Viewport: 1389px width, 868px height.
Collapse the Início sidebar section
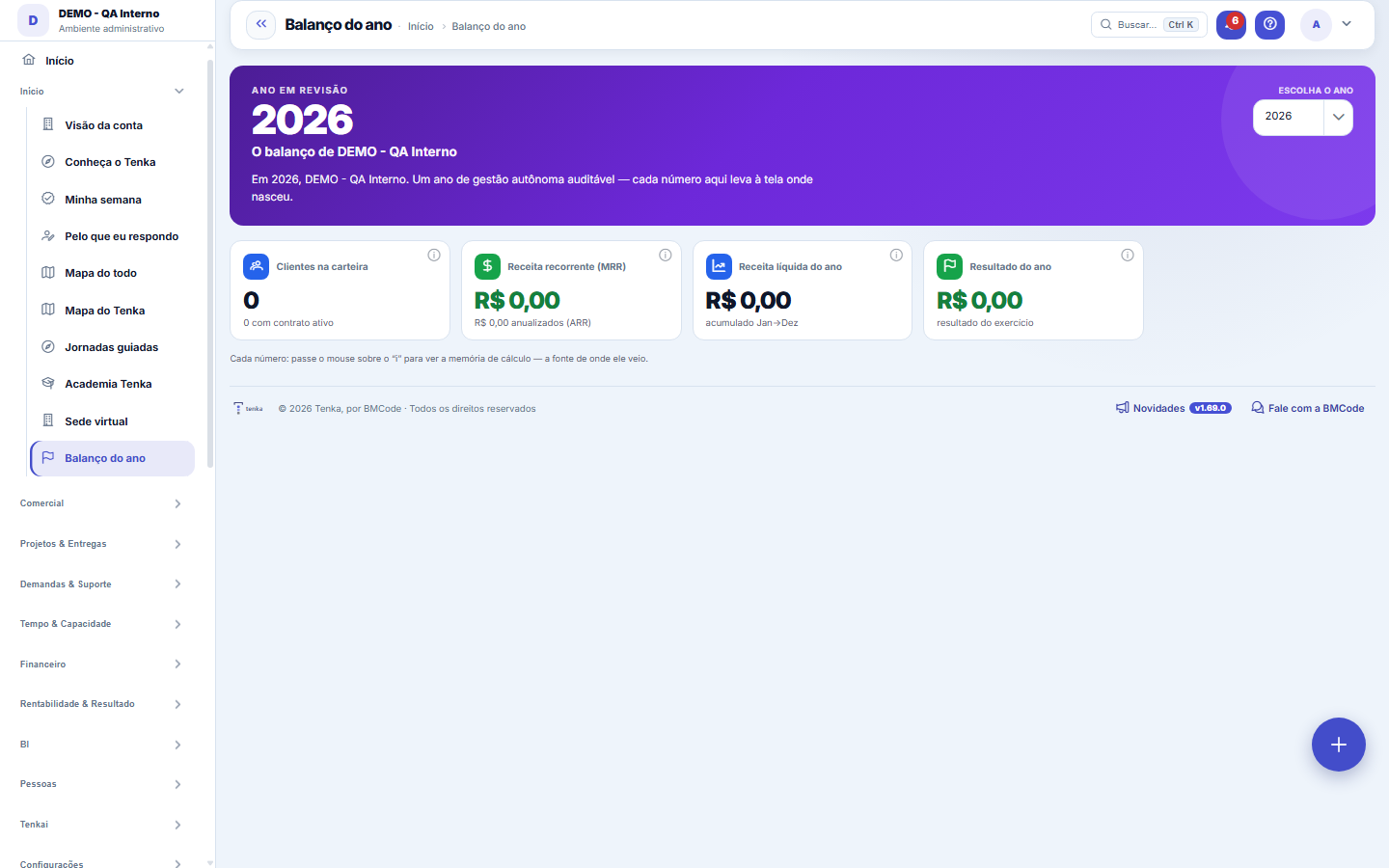click(x=100, y=92)
